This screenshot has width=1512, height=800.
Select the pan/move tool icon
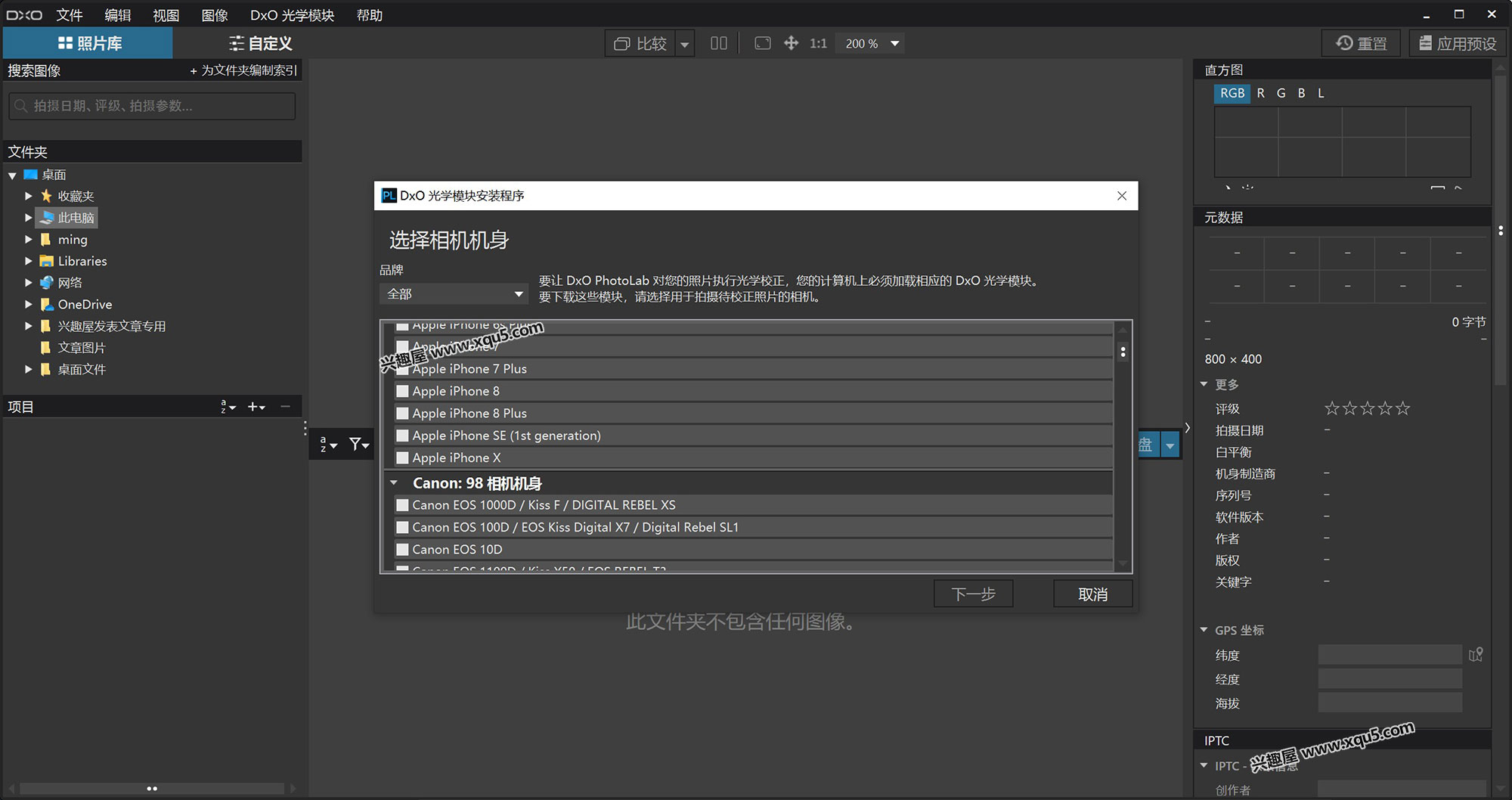point(791,43)
